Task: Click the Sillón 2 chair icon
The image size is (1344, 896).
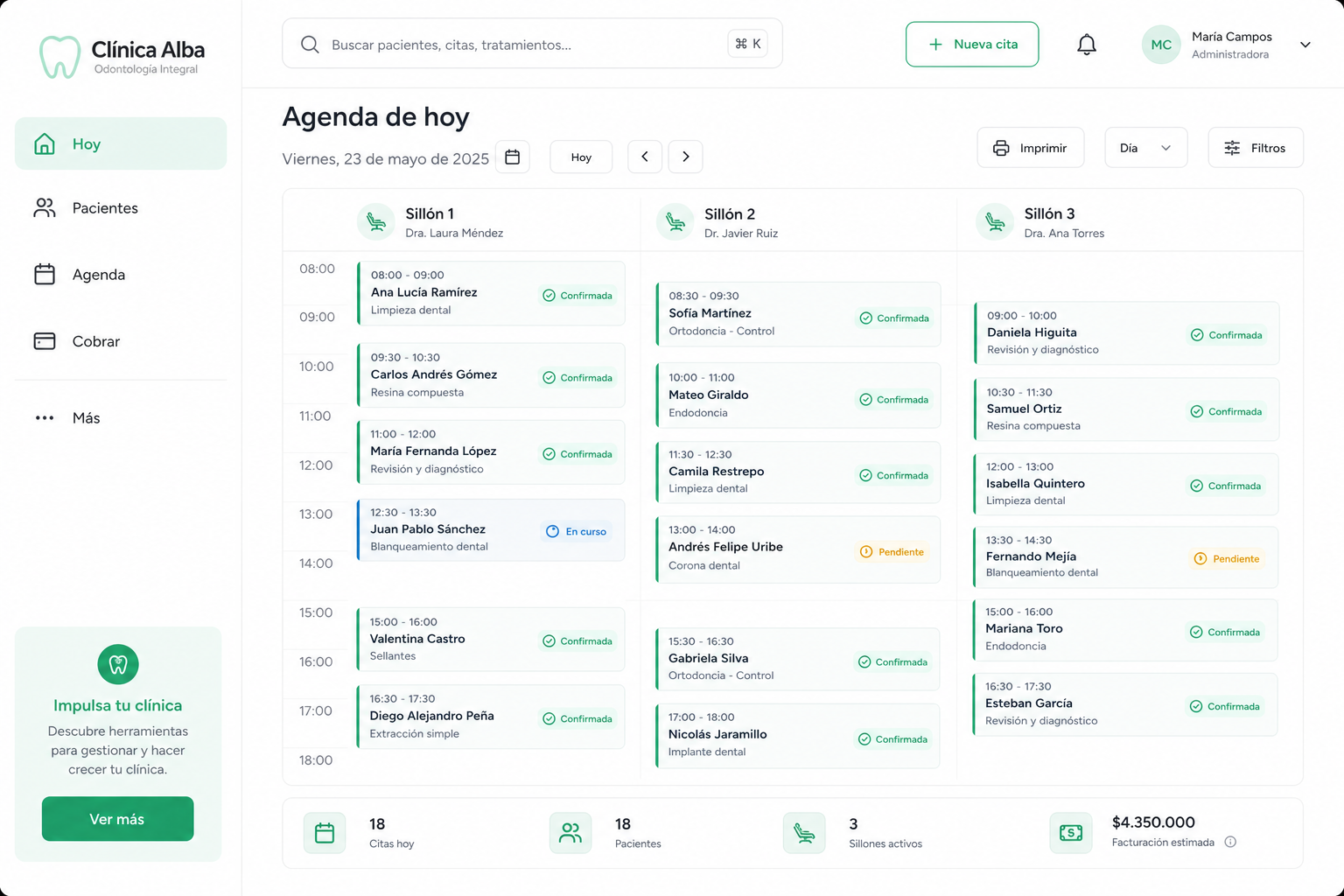Action: pyautogui.click(x=675, y=221)
